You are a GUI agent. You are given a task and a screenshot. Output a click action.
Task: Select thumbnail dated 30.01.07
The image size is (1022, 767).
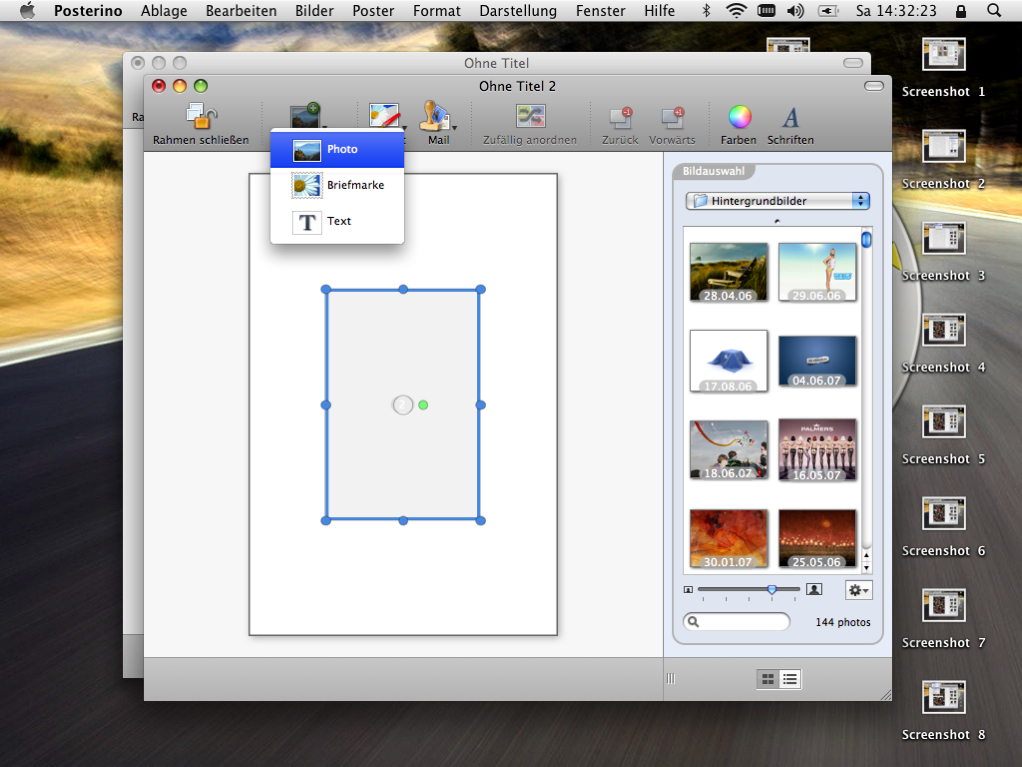[729, 539]
